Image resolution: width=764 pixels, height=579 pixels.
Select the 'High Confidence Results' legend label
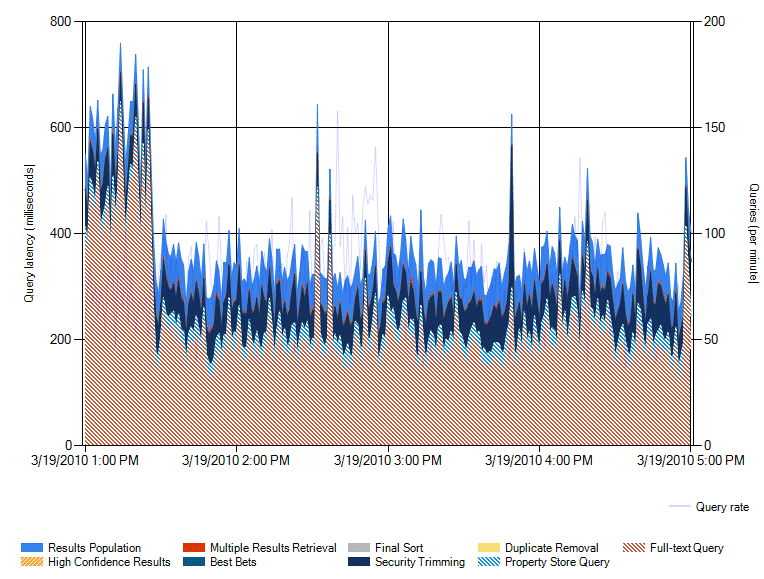(x=109, y=562)
